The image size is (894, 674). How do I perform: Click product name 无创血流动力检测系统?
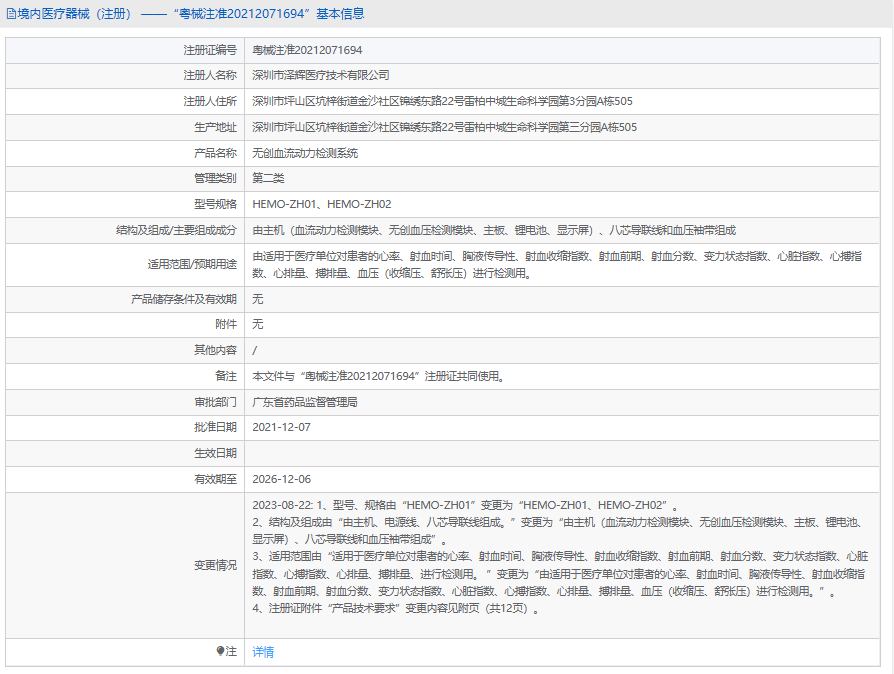coord(305,153)
